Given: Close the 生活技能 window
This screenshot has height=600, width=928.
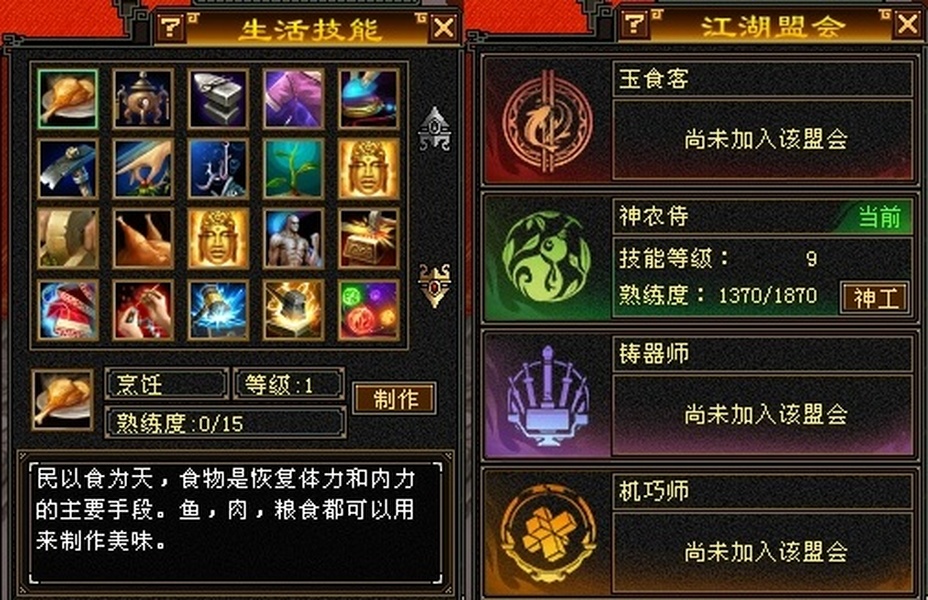Looking at the screenshot, I should pyautogui.click(x=444, y=28).
